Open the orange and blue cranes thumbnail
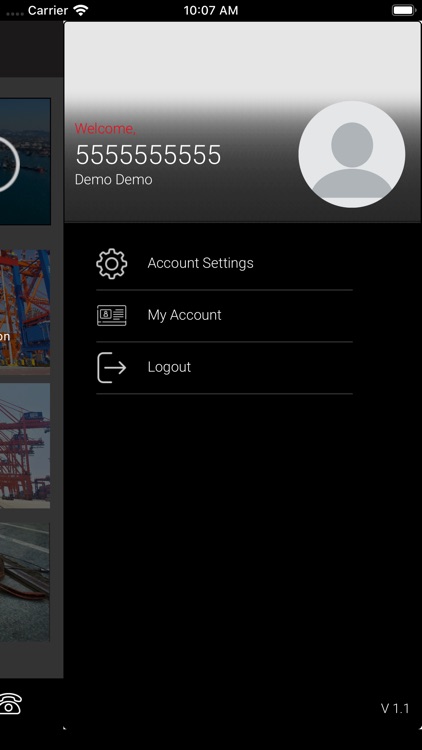 25,312
